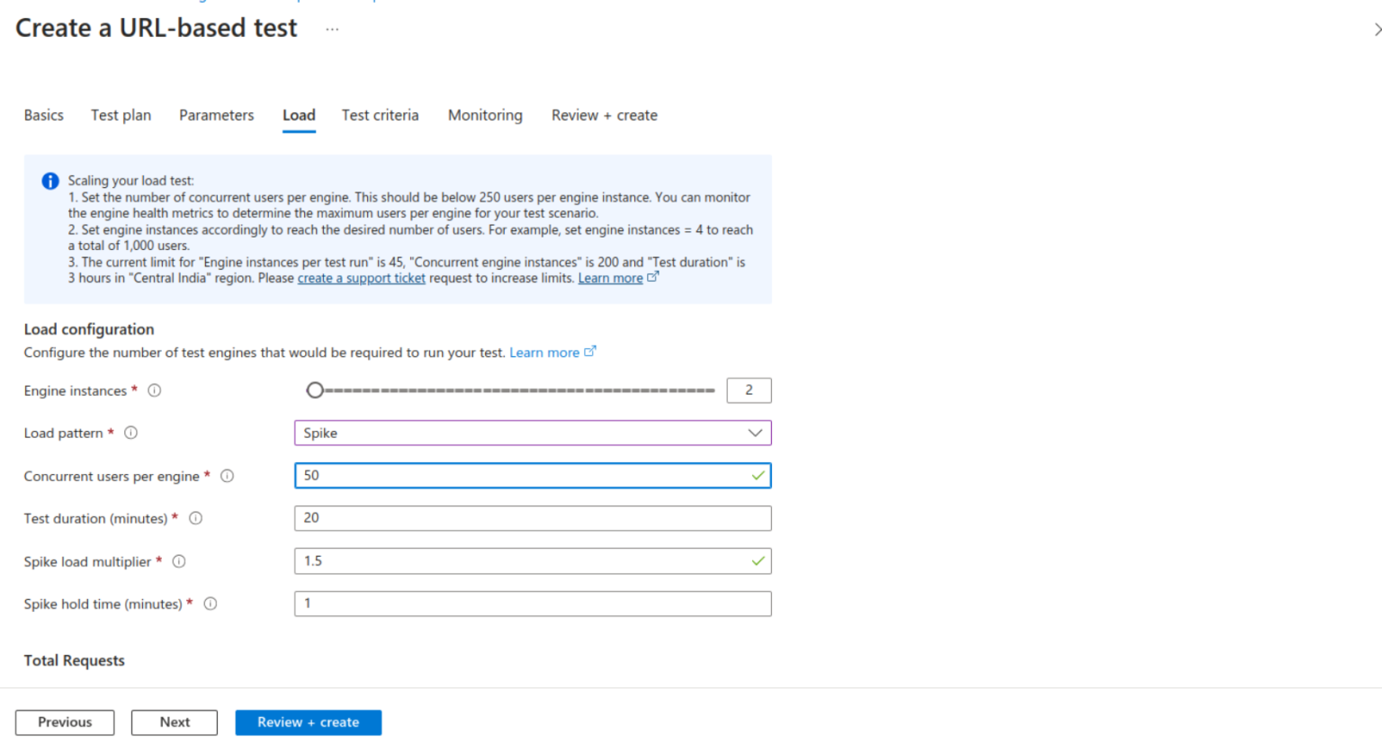Open the Monitoring tab
This screenshot has width=1382, height=743.
pyautogui.click(x=485, y=115)
